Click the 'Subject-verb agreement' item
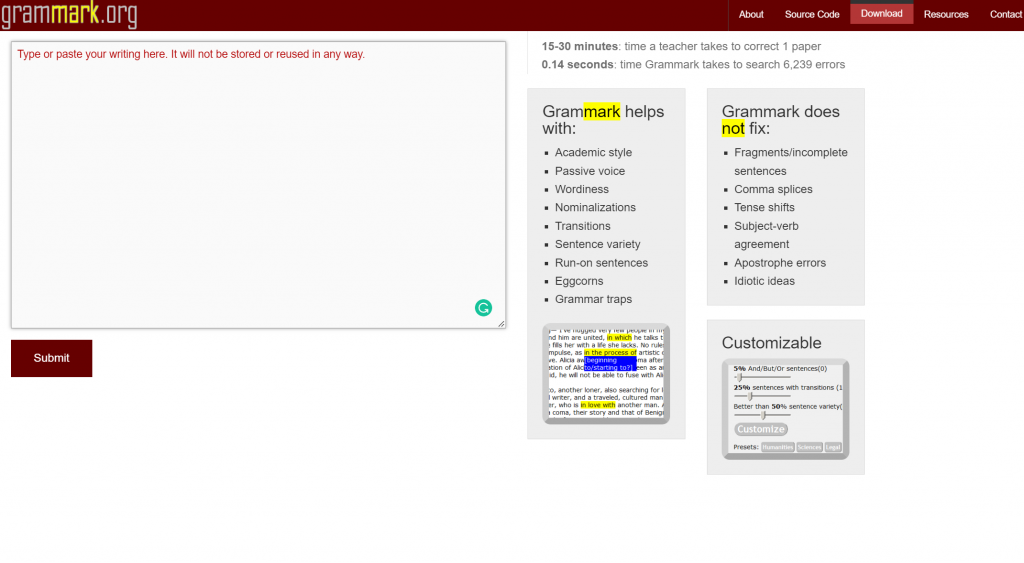The image size is (1024, 563). click(766, 235)
